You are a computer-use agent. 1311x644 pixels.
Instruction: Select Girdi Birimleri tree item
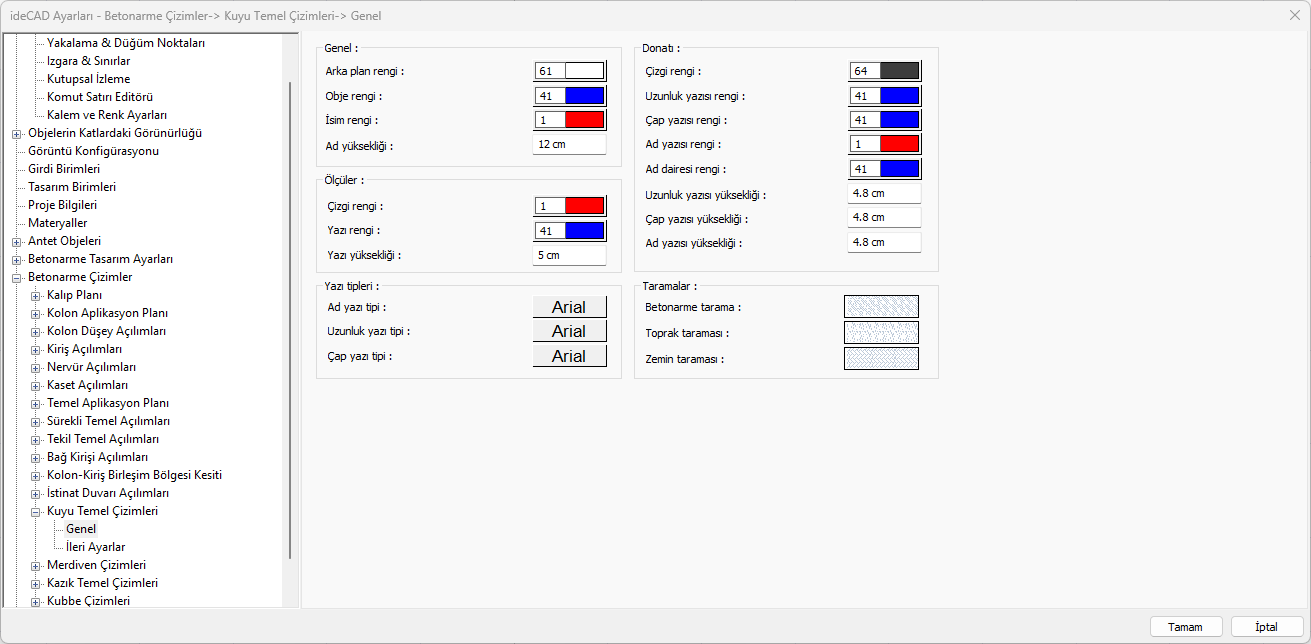tap(64, 169)
